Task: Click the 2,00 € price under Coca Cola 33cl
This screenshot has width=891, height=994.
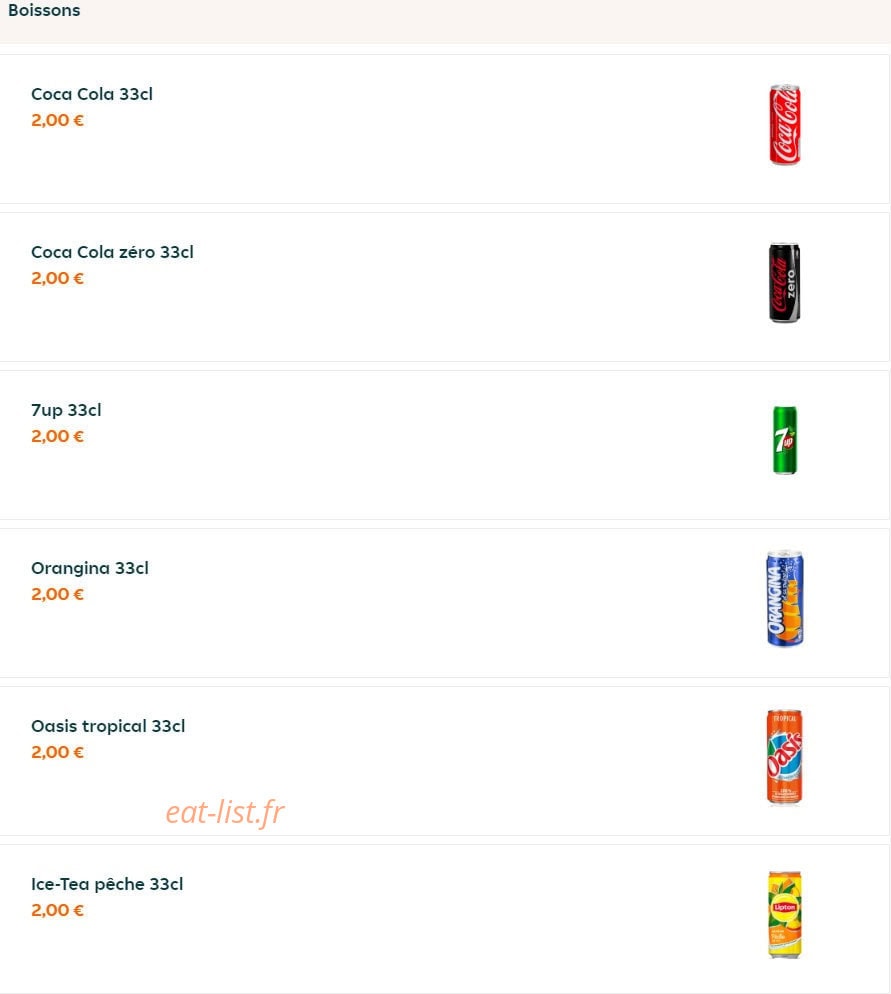Action: 57,120
